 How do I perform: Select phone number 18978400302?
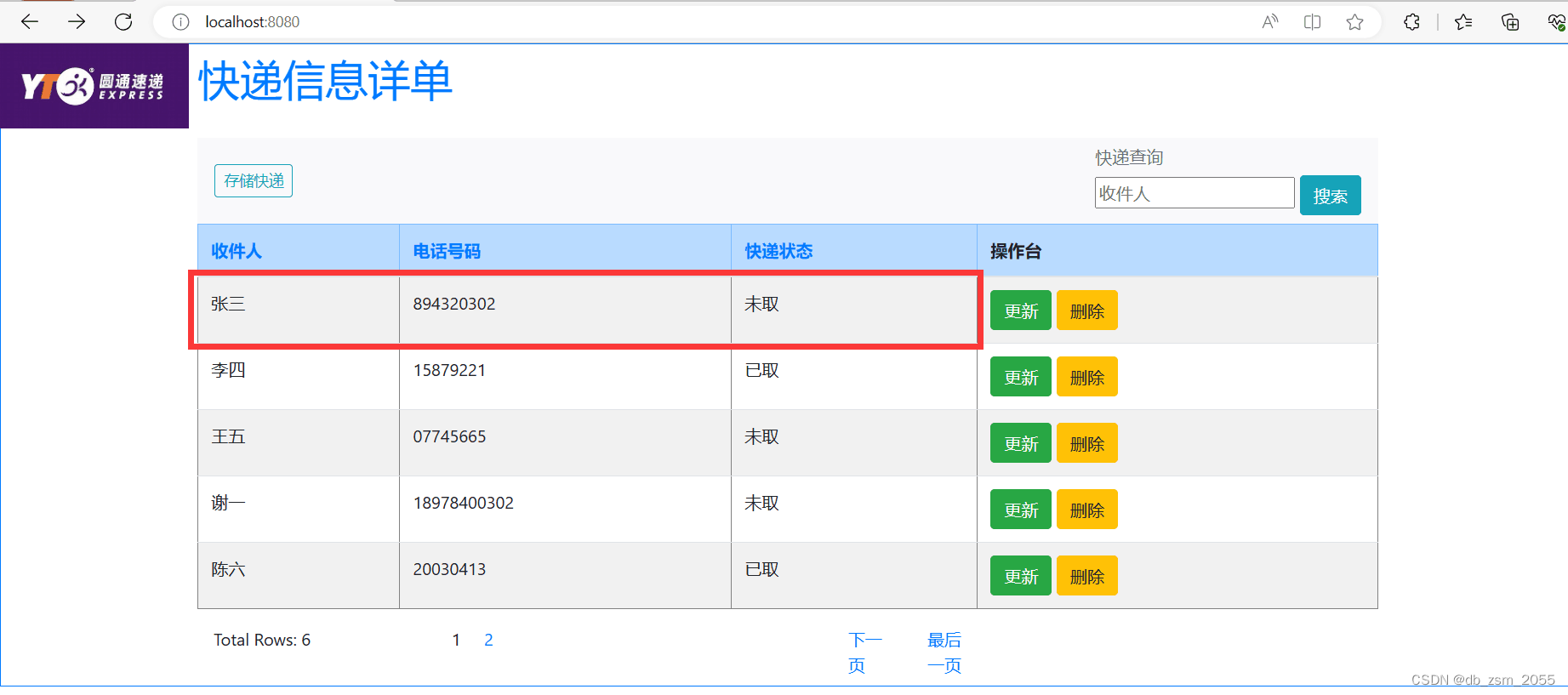click(464, 503)
